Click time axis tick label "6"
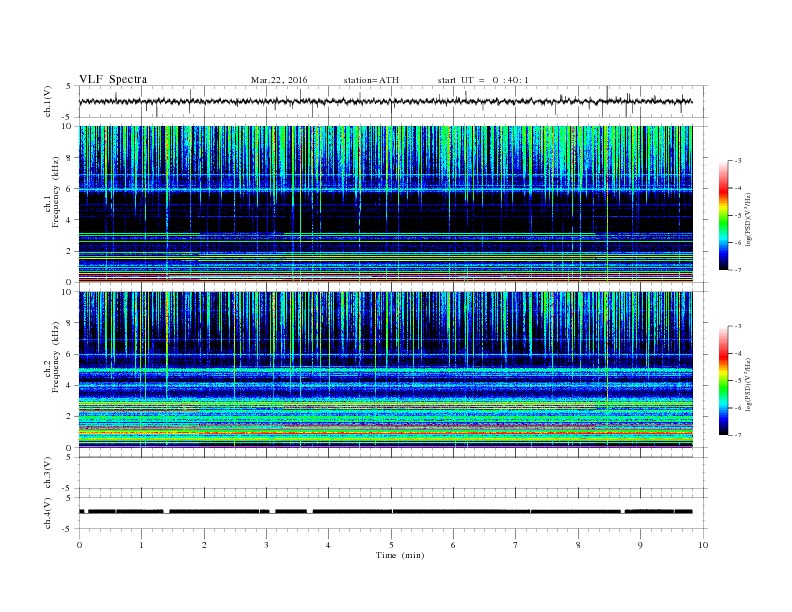This screenshot has width=792, height=612. tap(453, 545)
